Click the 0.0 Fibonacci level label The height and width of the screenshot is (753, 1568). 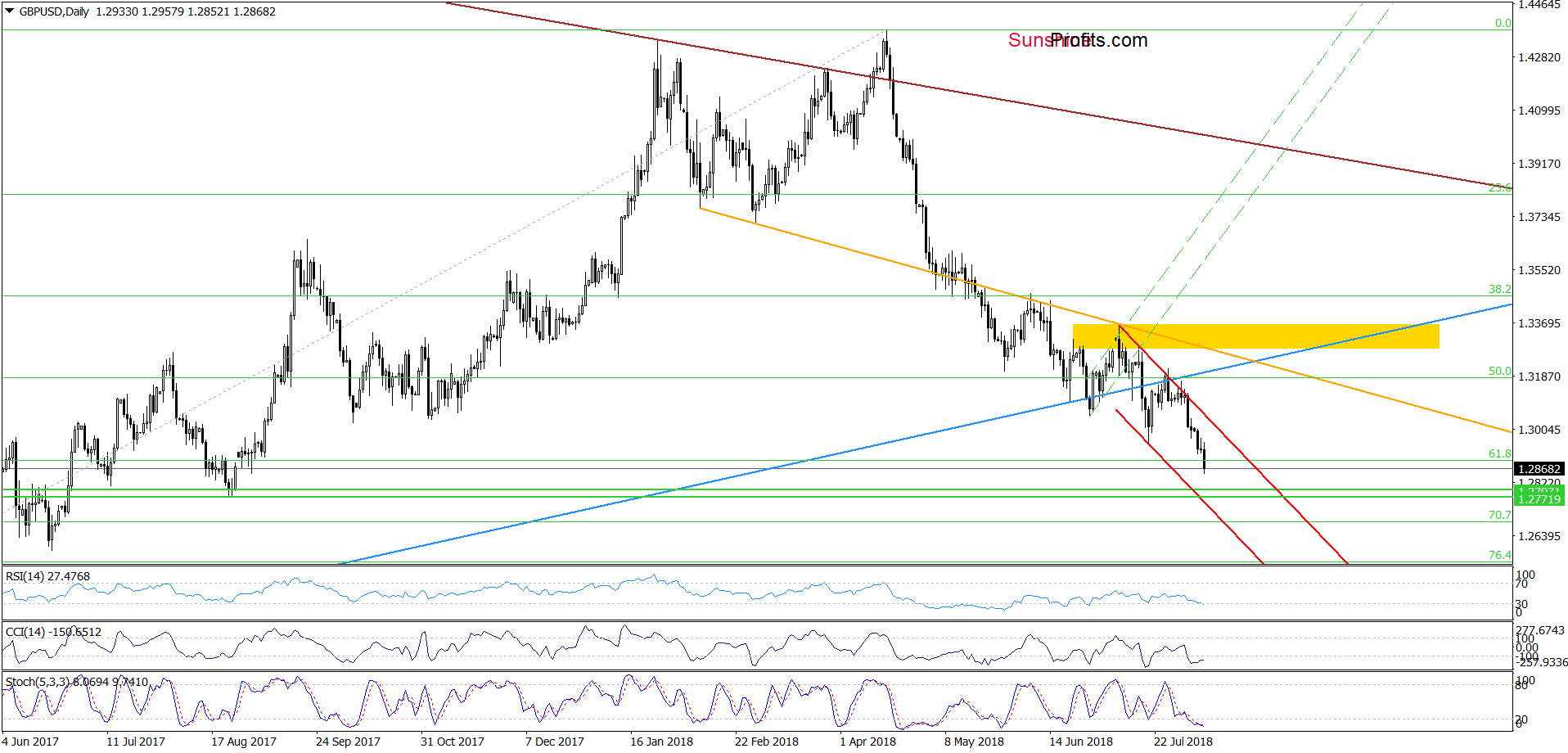tap(1503, 23)
